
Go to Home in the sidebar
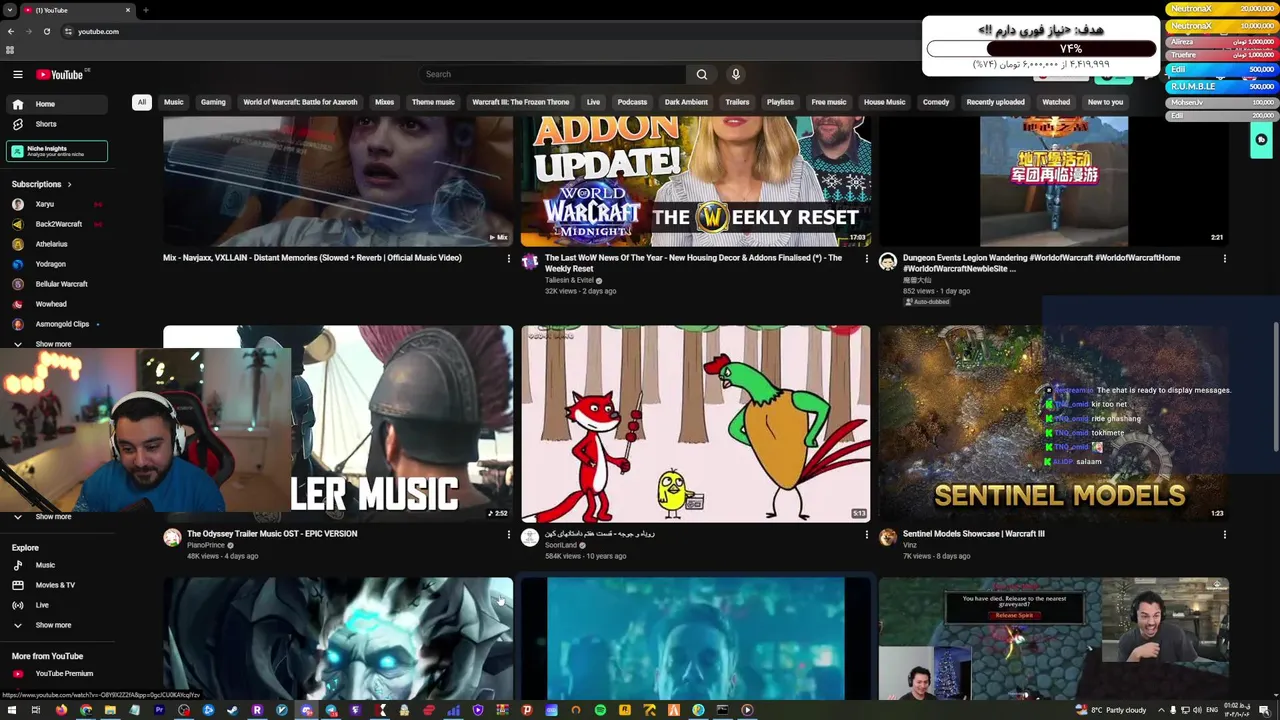(x=57, y=104)
